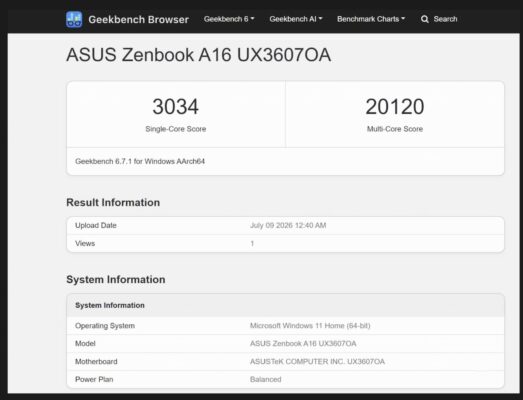Select the single-core score 3034

click(175, 106)
